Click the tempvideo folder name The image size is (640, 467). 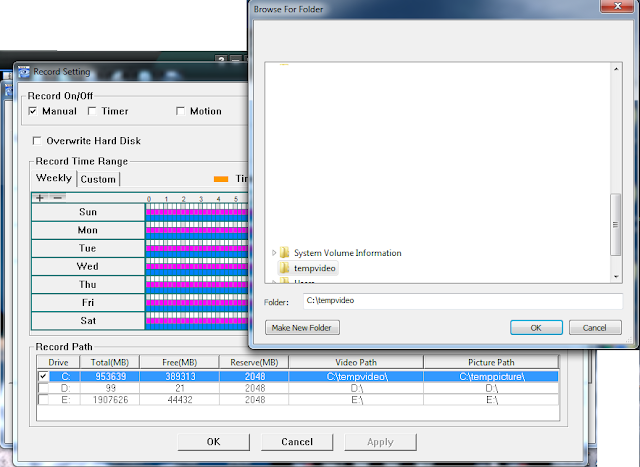coord(315,268)
